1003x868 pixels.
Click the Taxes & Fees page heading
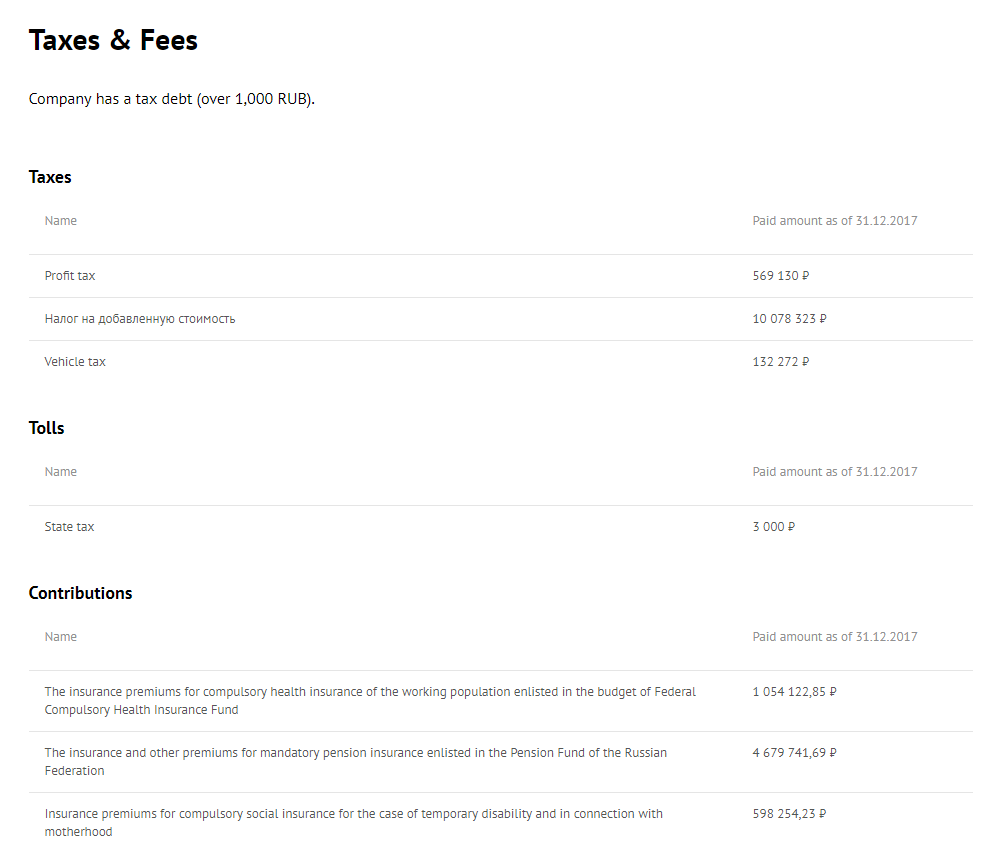(x=113, y=40)
